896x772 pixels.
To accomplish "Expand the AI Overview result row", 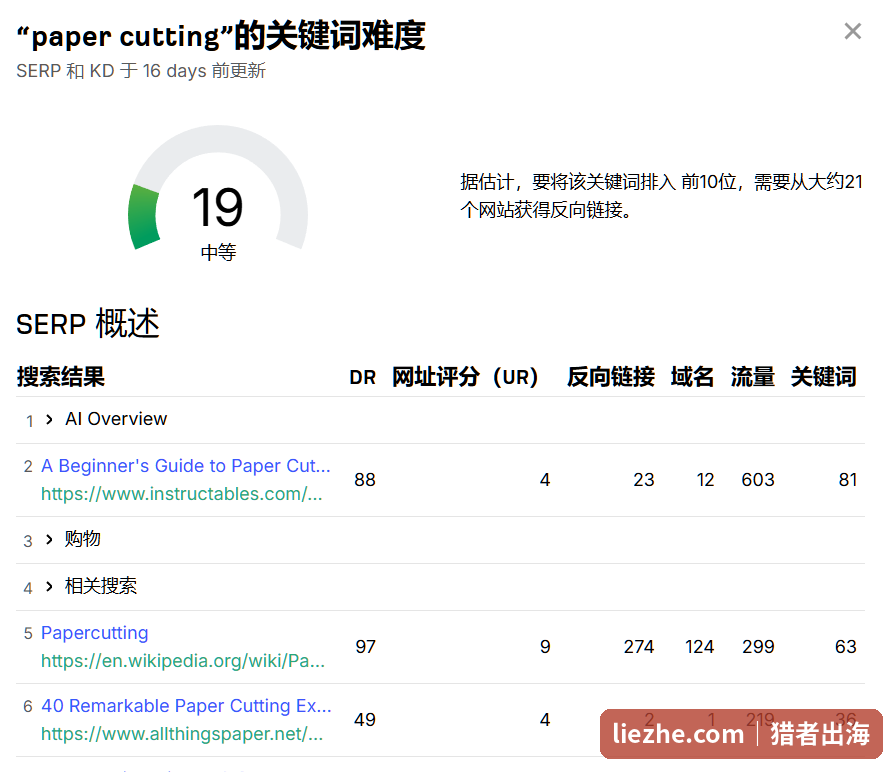I will tap(49, 419).
